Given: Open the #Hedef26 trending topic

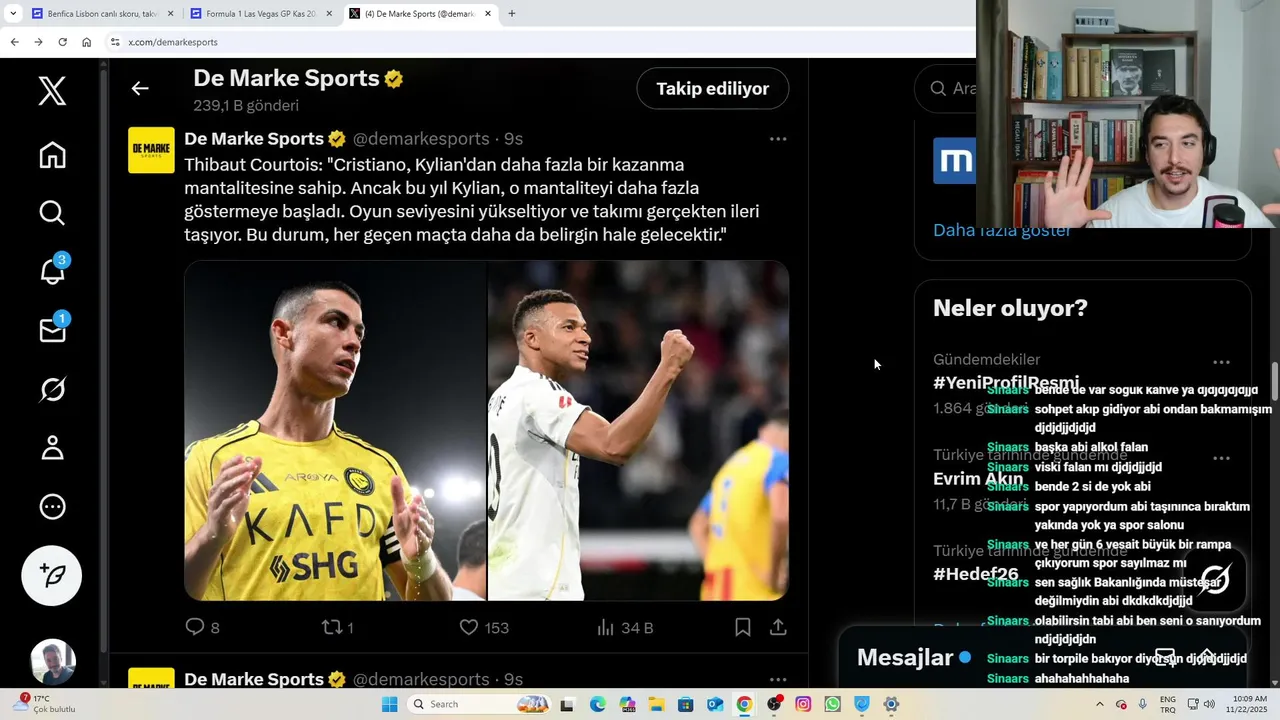Looking at the screenshot, I should coord(976,574).
